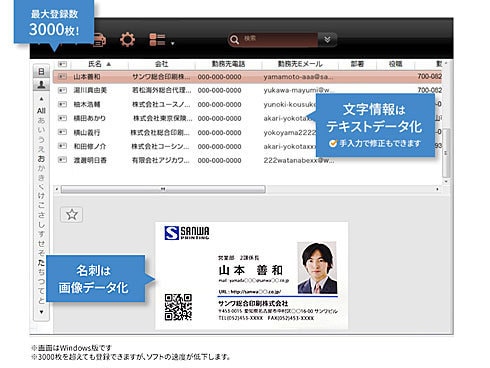Click the card icon on the 和田修ノ介 row
Screen dimensions: 490x368
(x=62, y=146)
